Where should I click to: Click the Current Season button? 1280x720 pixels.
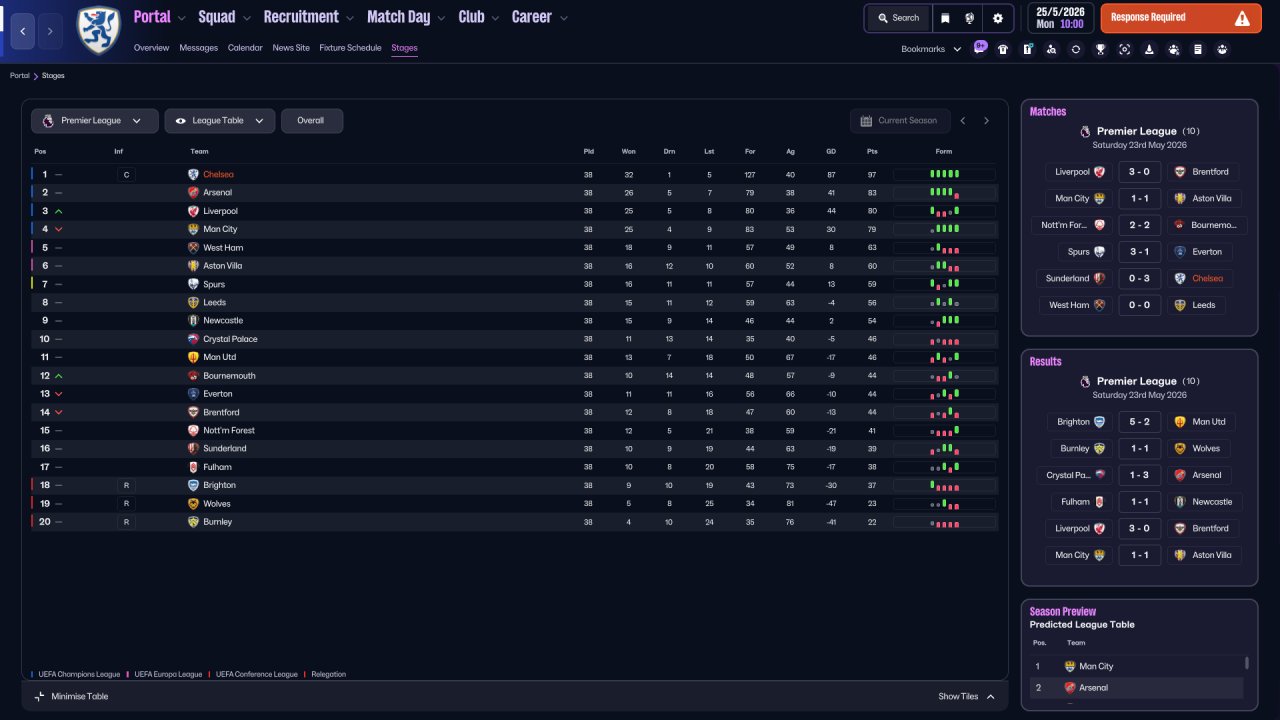click(x=898, y=121)
